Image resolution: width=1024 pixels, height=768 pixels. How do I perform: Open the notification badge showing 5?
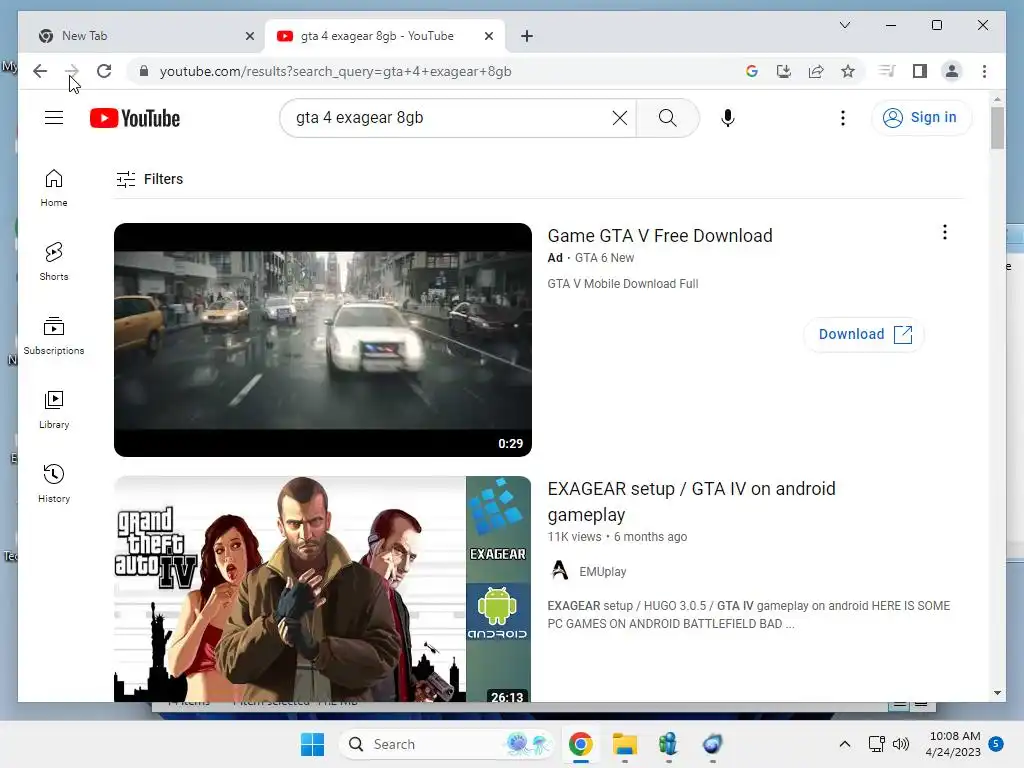pyautogui.click(x=996, y=744)
